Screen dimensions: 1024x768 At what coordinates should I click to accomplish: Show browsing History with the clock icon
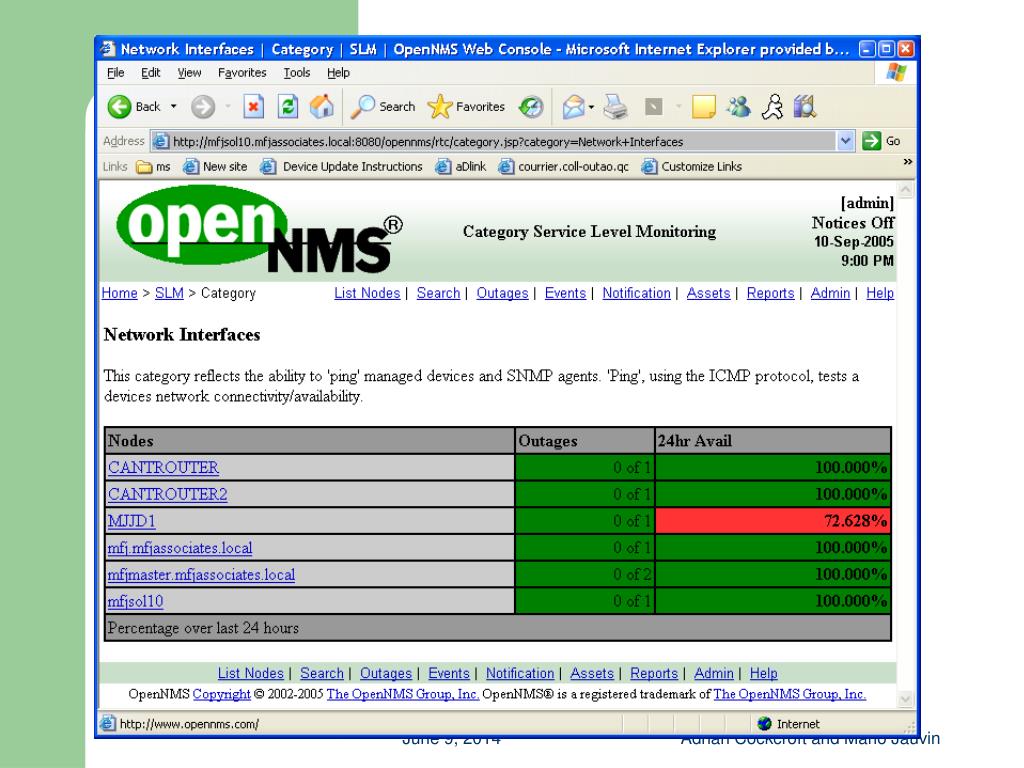(x=531, y=106)
